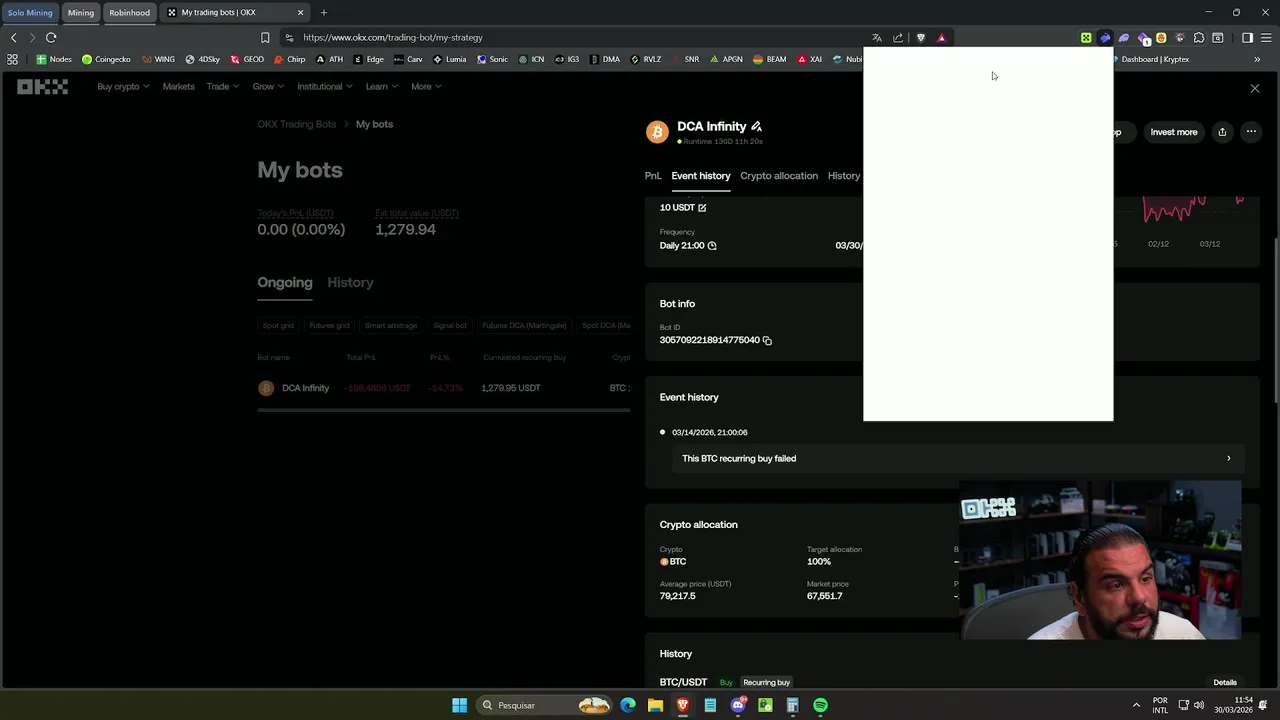Open history Details link

pyautogui.click(x=1225, y=683)
